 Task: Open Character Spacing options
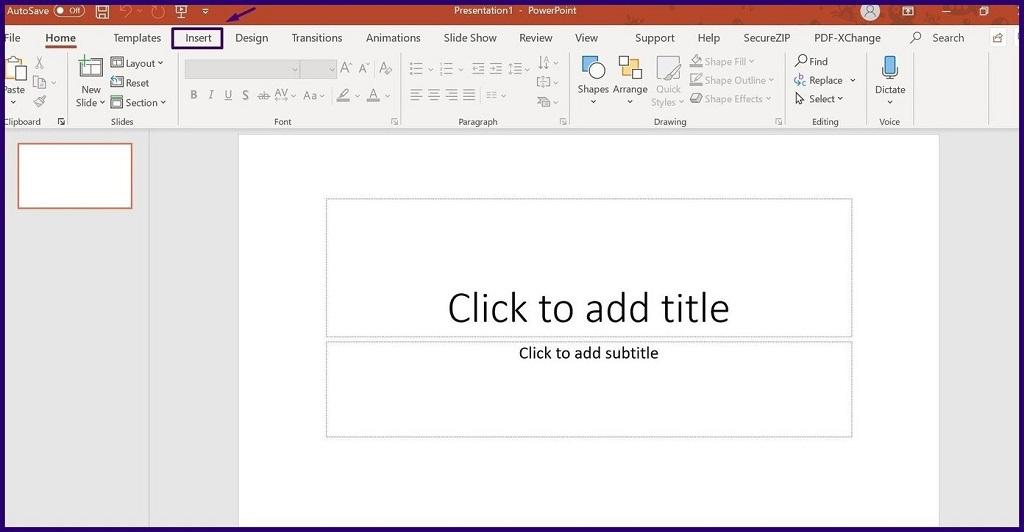pyautogui.click(x=285, y=95)
